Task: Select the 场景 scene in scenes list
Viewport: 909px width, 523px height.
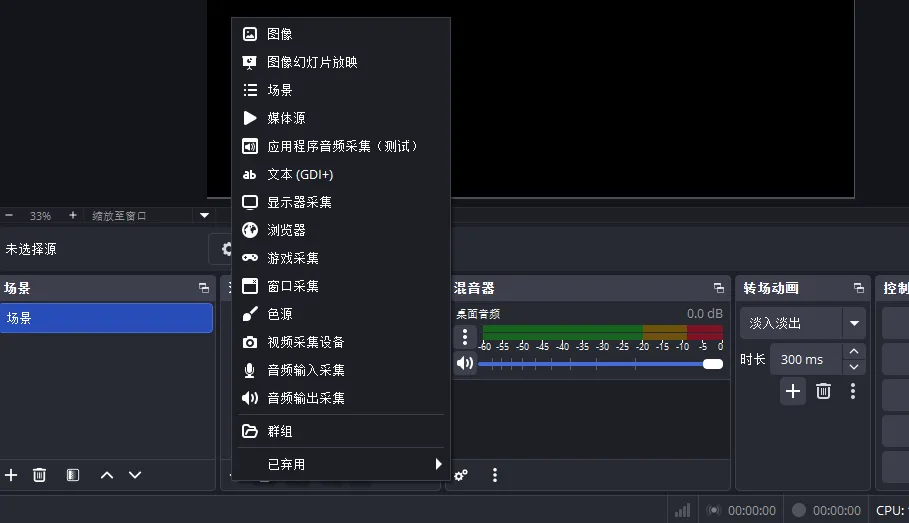Action: click(x=105, y=318)
